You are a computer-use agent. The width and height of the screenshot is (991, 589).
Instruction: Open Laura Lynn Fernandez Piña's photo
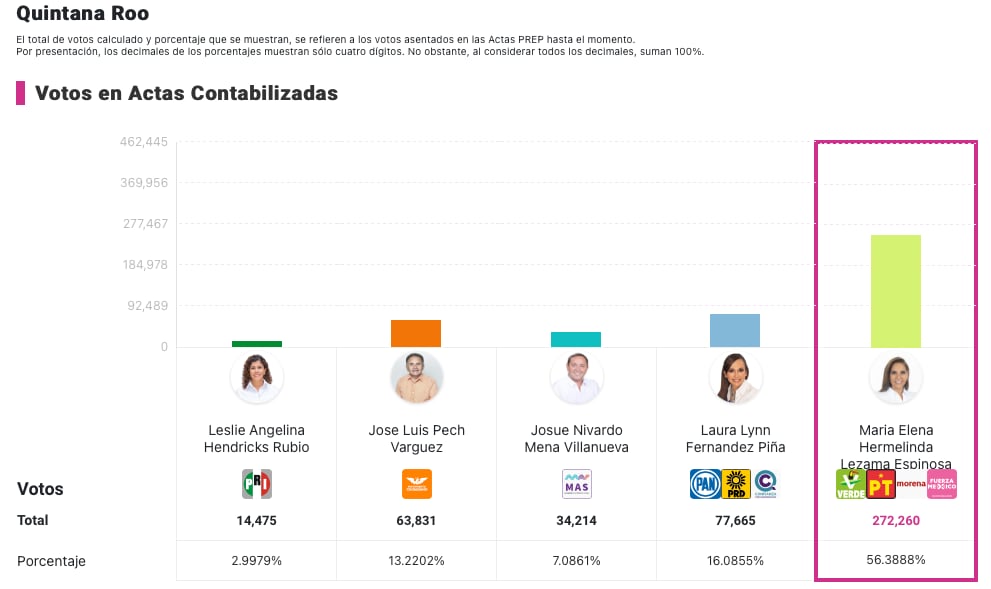(736, 377)
